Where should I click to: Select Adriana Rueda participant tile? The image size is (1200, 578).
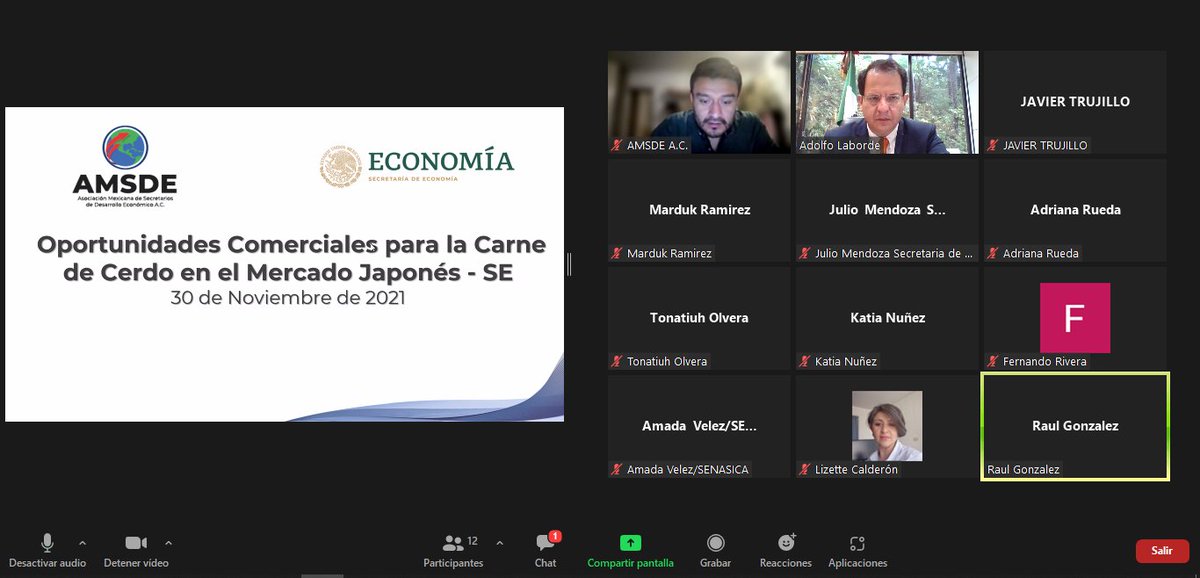coord(1075,210)
